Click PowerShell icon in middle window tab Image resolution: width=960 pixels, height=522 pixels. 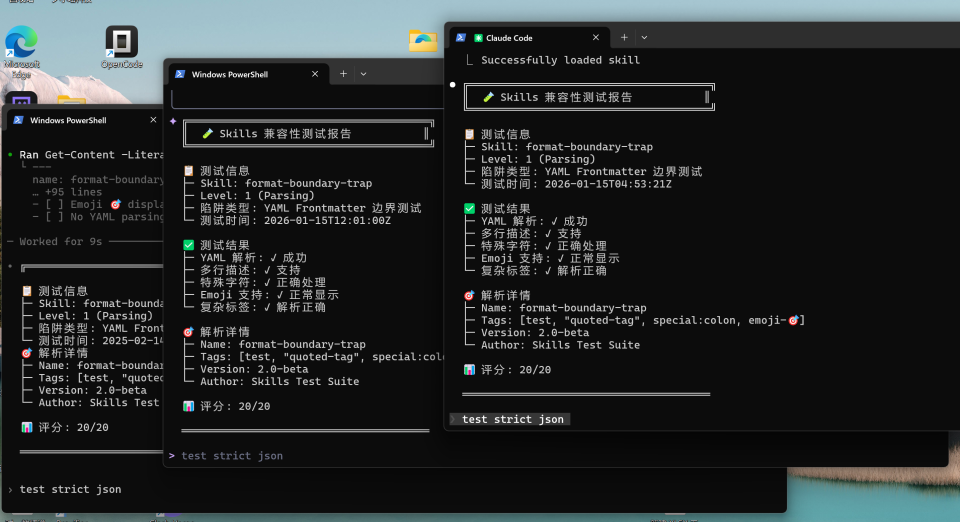tap(180, 74)
